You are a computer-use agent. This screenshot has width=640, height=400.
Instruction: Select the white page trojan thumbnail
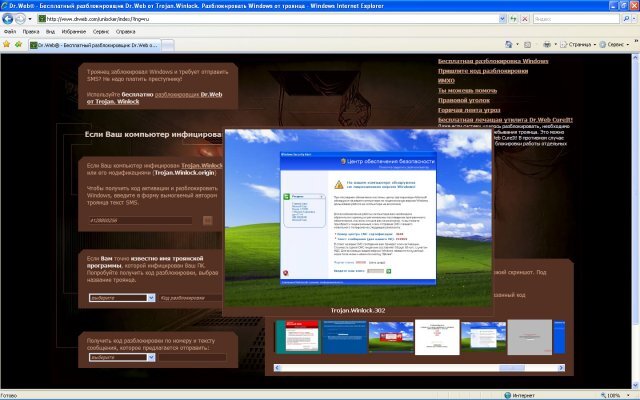point(437,337)
